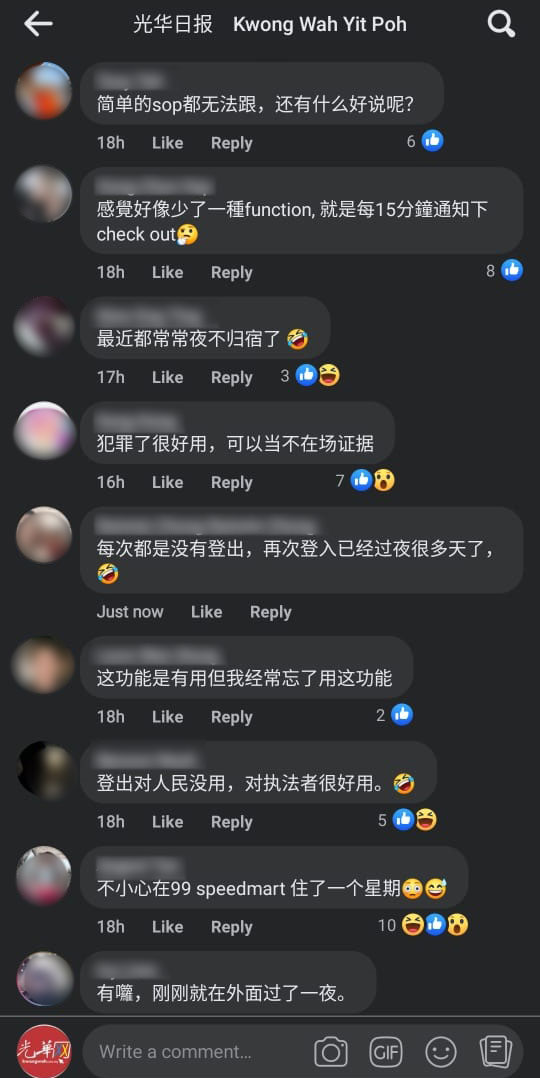
Task: Open avatar of the first commenter
Action: coord(43,91)
